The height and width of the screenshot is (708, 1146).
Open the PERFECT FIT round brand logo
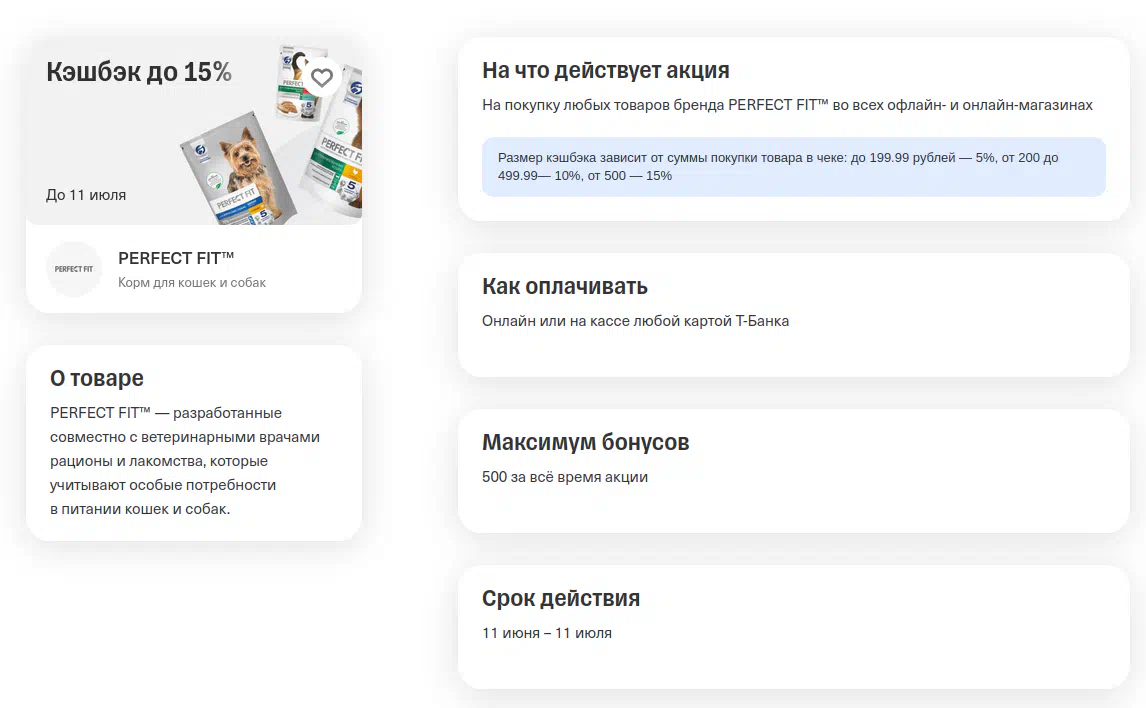(74, 269)
